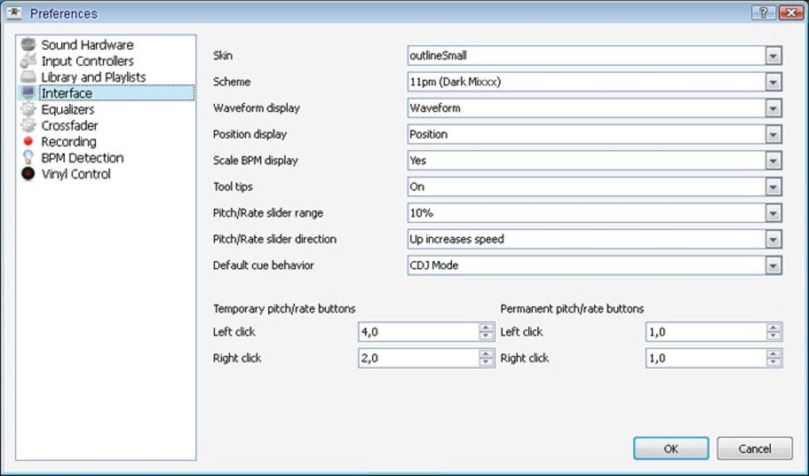
Task: Click the help question mark button
Action: [x=764, y=13]
